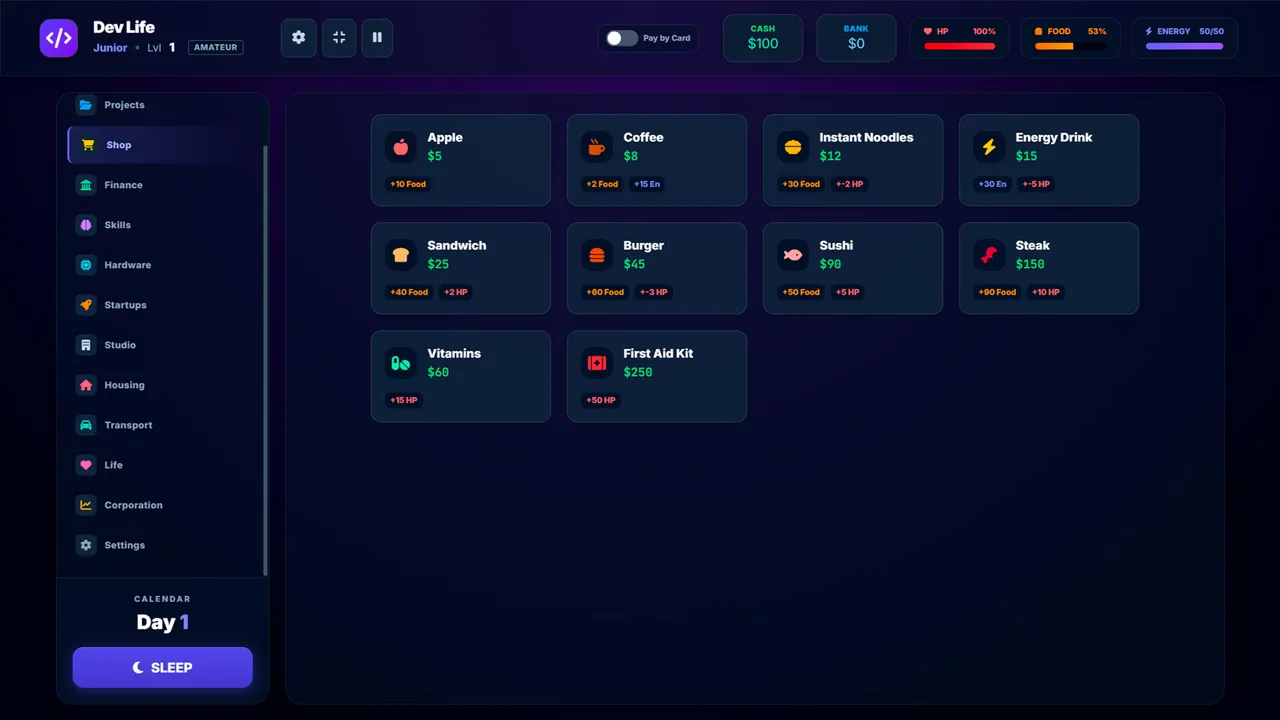1280x720 pixels.
Task: Click the Burger +60 Food tag
Action: point(605,292)
